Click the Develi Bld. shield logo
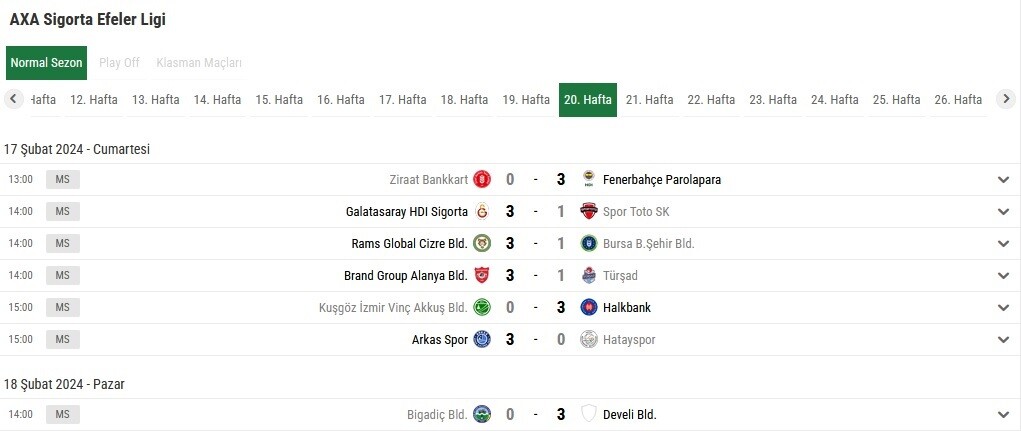This screenshot has height=431, width=1021. click(x=589, y=414)
